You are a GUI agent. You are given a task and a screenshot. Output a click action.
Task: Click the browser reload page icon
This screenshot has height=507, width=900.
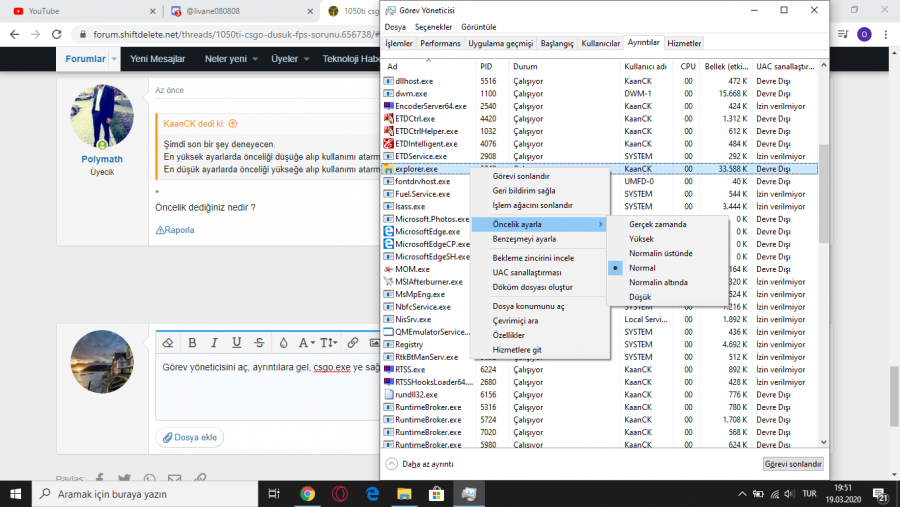click(x=64, y=34)
